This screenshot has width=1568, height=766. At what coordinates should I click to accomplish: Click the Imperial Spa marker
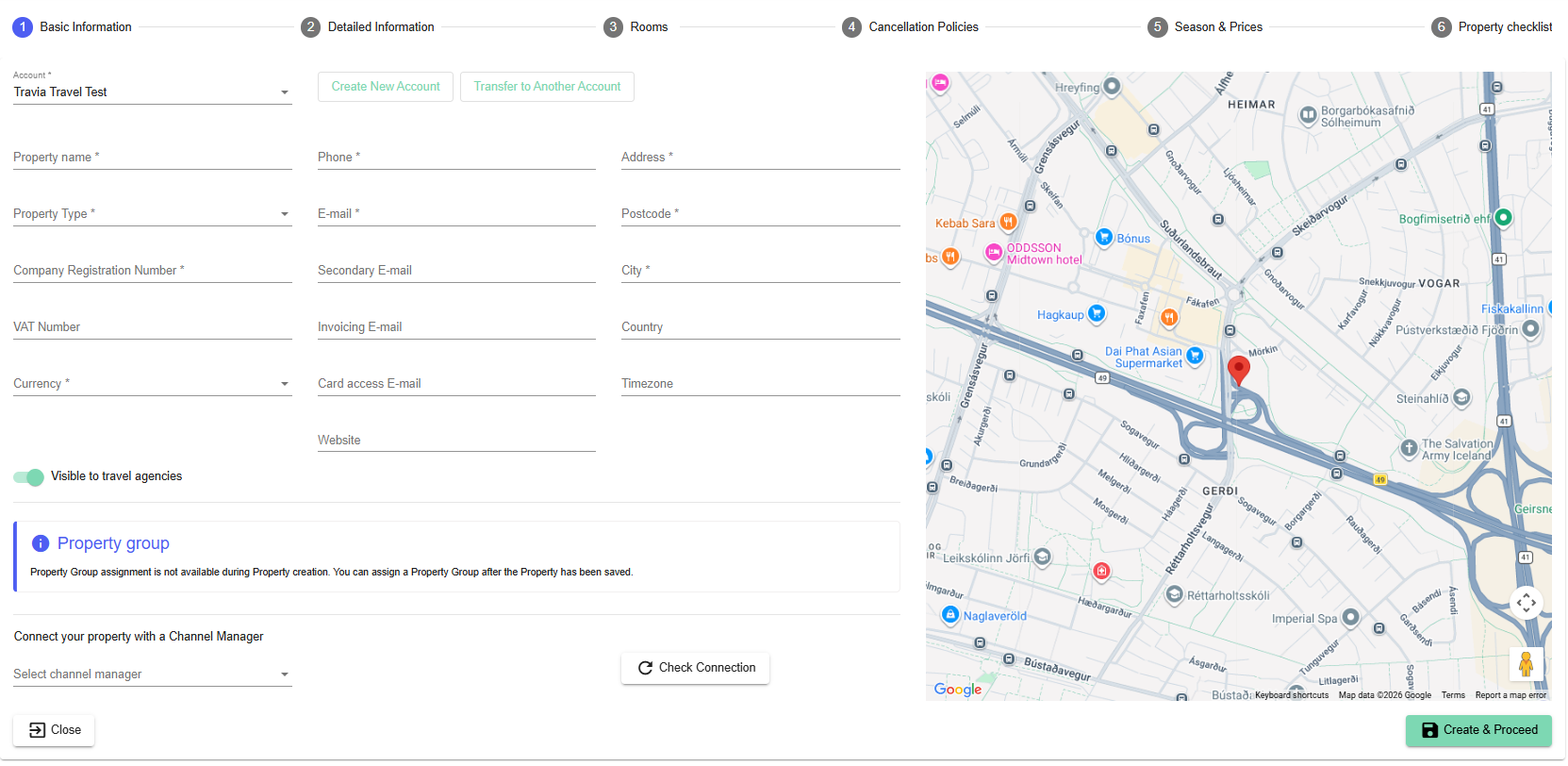click(1350, 617)
